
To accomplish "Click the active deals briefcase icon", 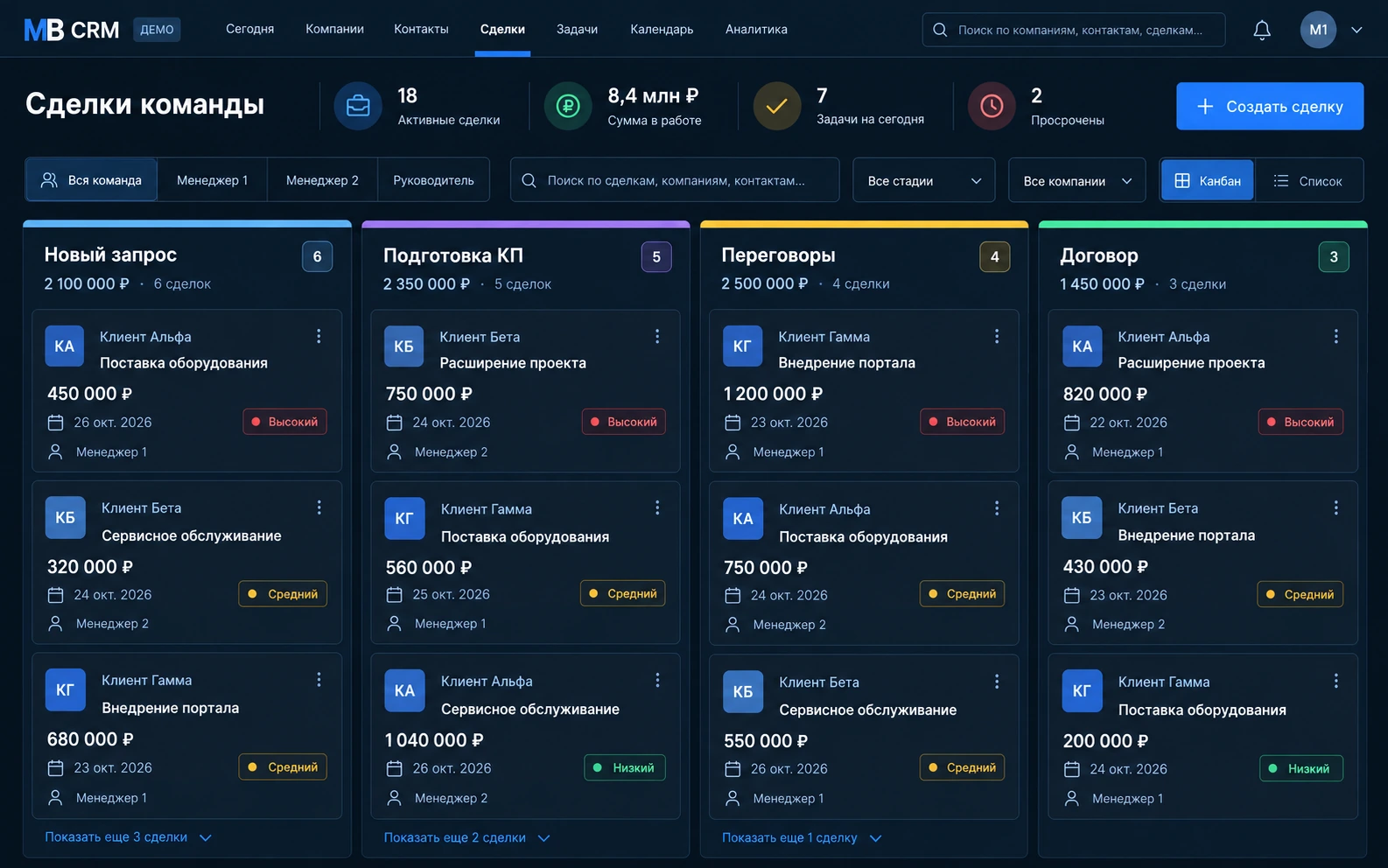I will [358, 106].
